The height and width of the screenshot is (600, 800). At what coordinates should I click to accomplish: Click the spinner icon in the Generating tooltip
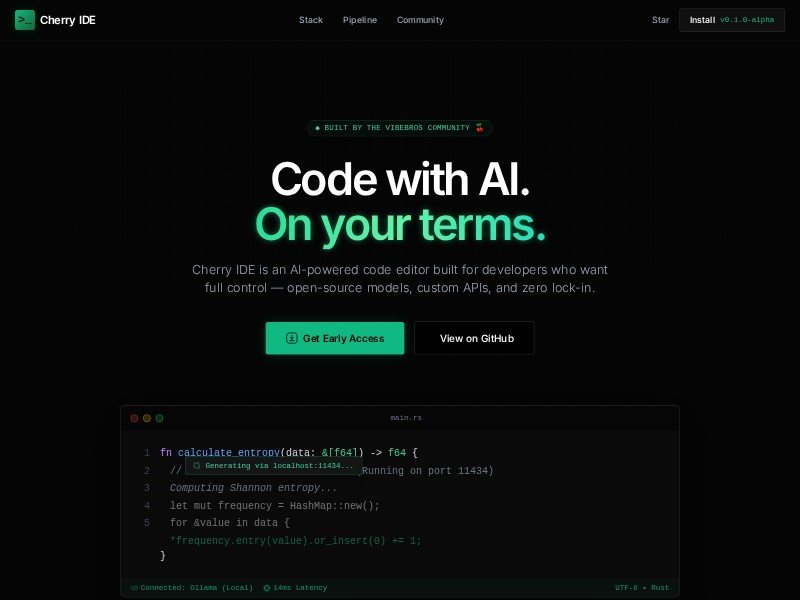pyautogui.click(x=198, y=466)
